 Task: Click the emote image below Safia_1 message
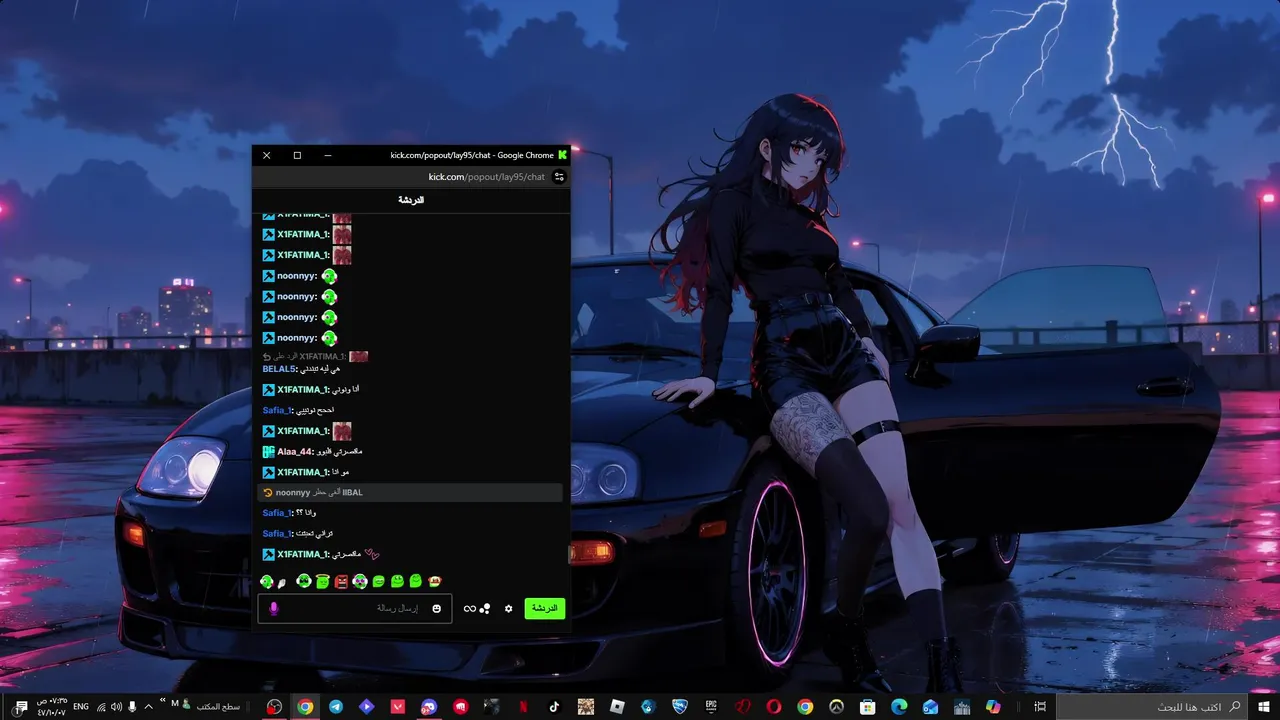point(342,431)
